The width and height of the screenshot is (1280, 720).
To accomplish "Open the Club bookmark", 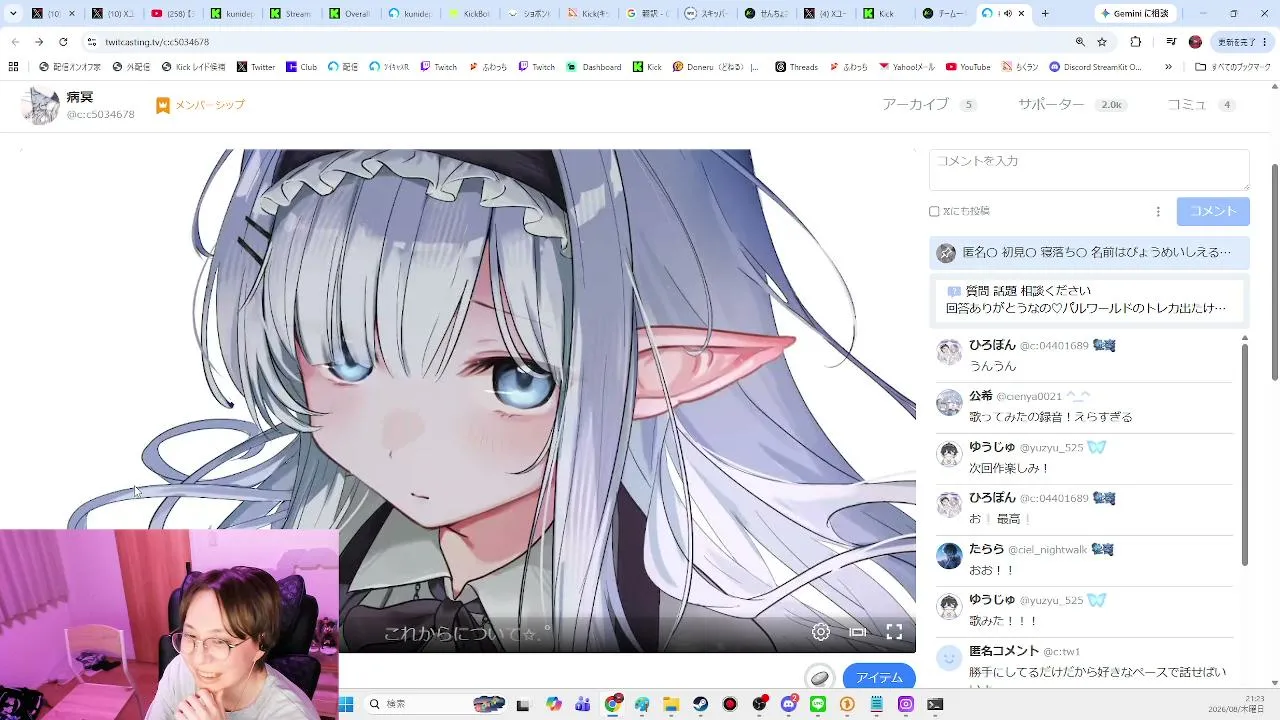I will 302,67.
